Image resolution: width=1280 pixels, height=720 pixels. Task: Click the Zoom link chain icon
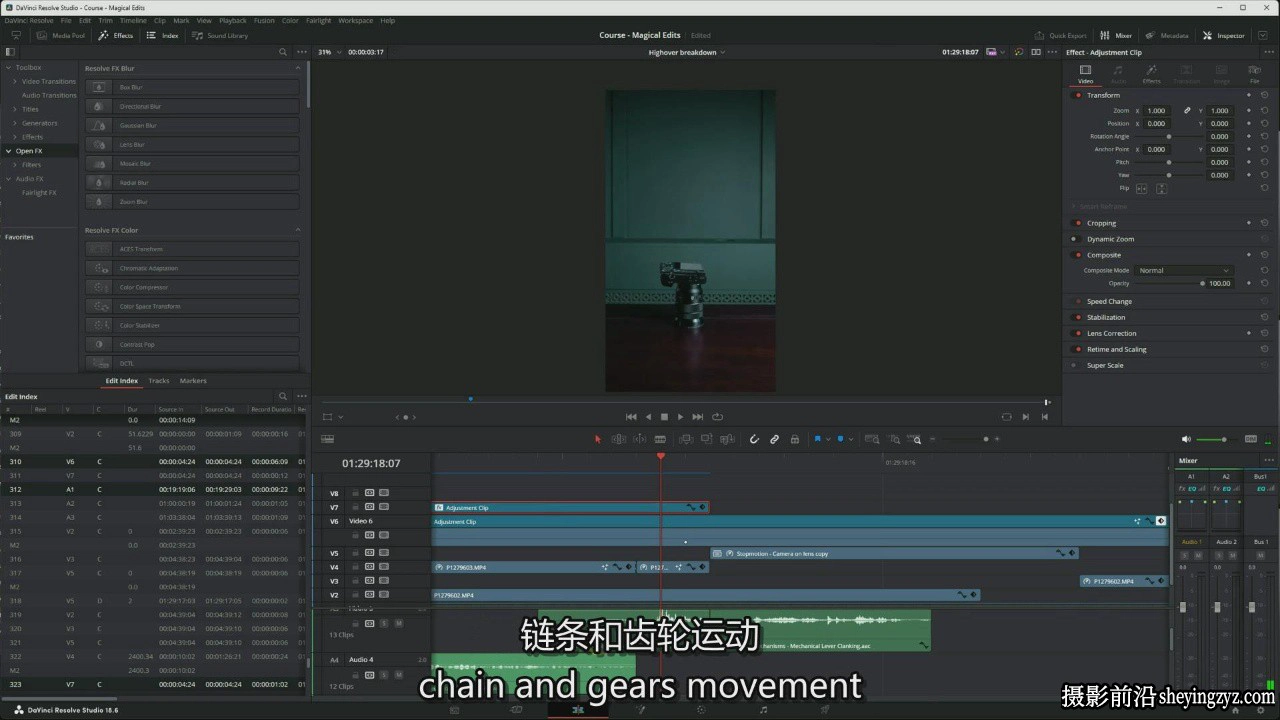coord(1187,111)
